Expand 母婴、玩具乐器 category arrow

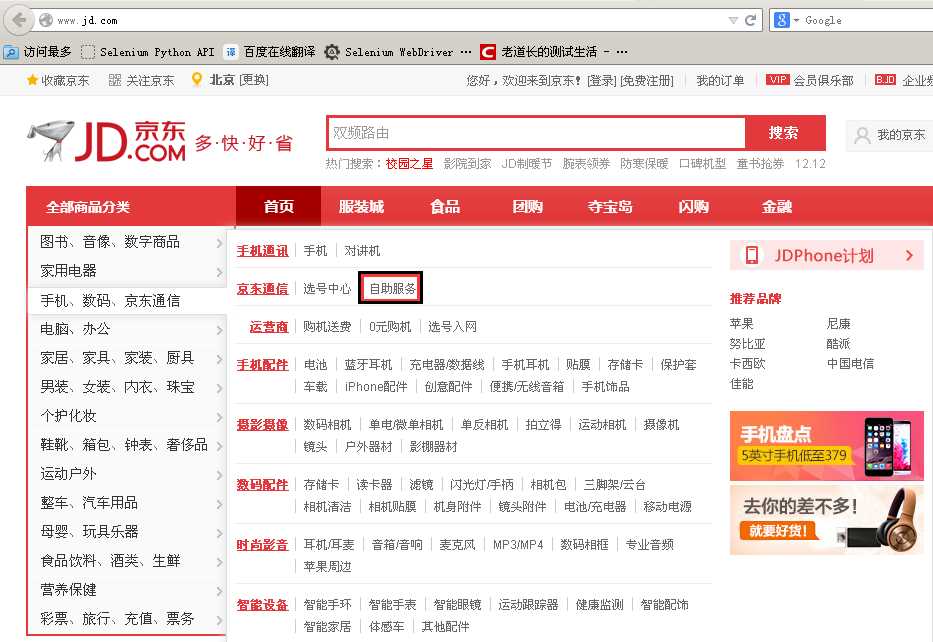pyautogui.click(x=219, y=533)
